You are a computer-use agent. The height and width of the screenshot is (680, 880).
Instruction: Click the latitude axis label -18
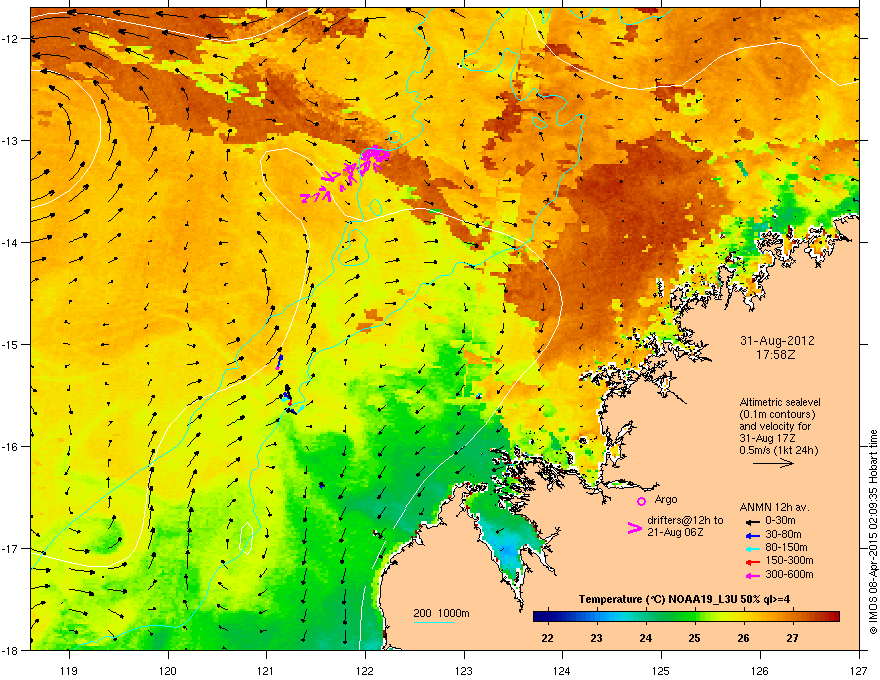(x=11, y=650)
